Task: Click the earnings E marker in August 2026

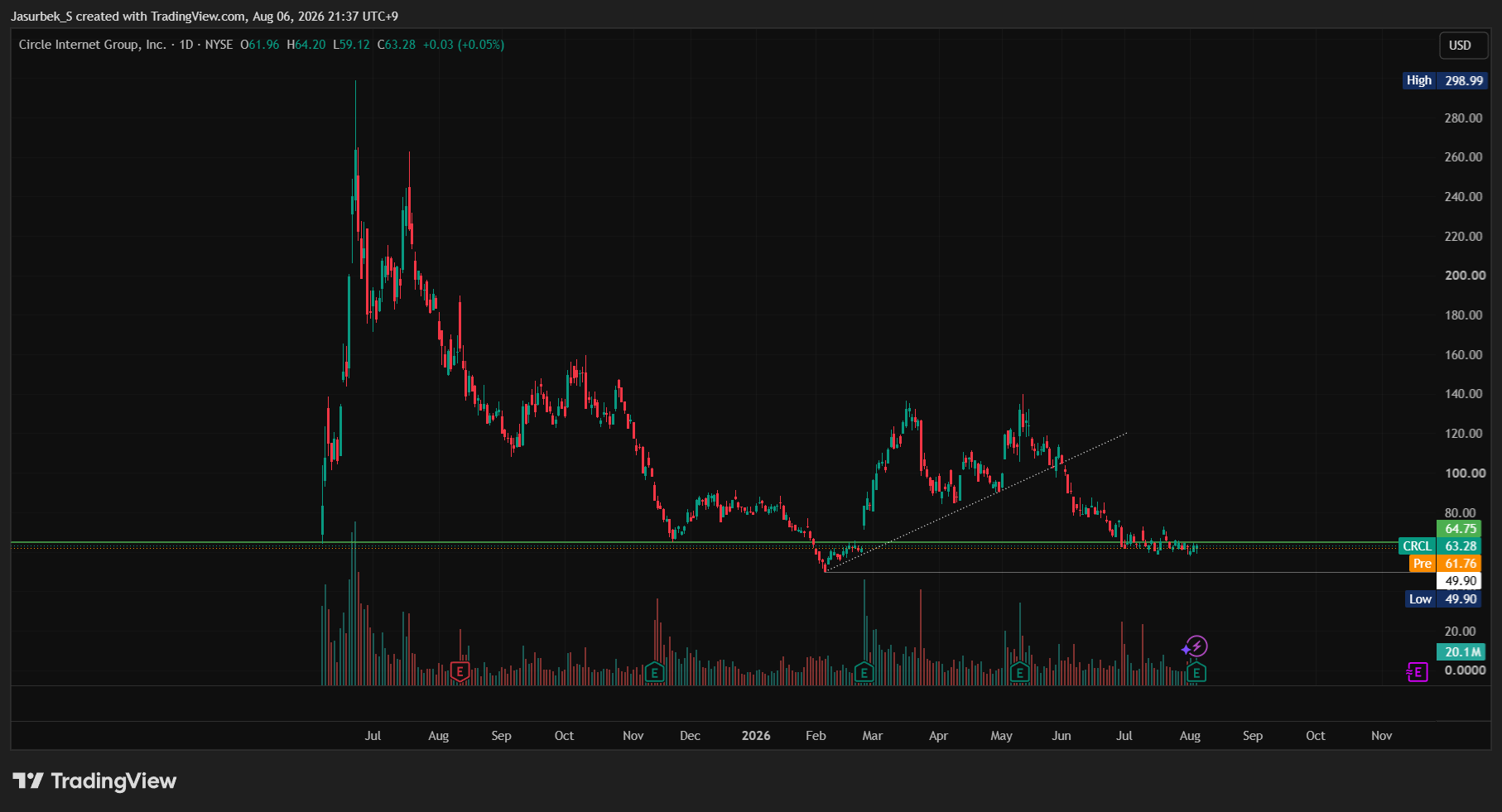Action: point(1196,672)
